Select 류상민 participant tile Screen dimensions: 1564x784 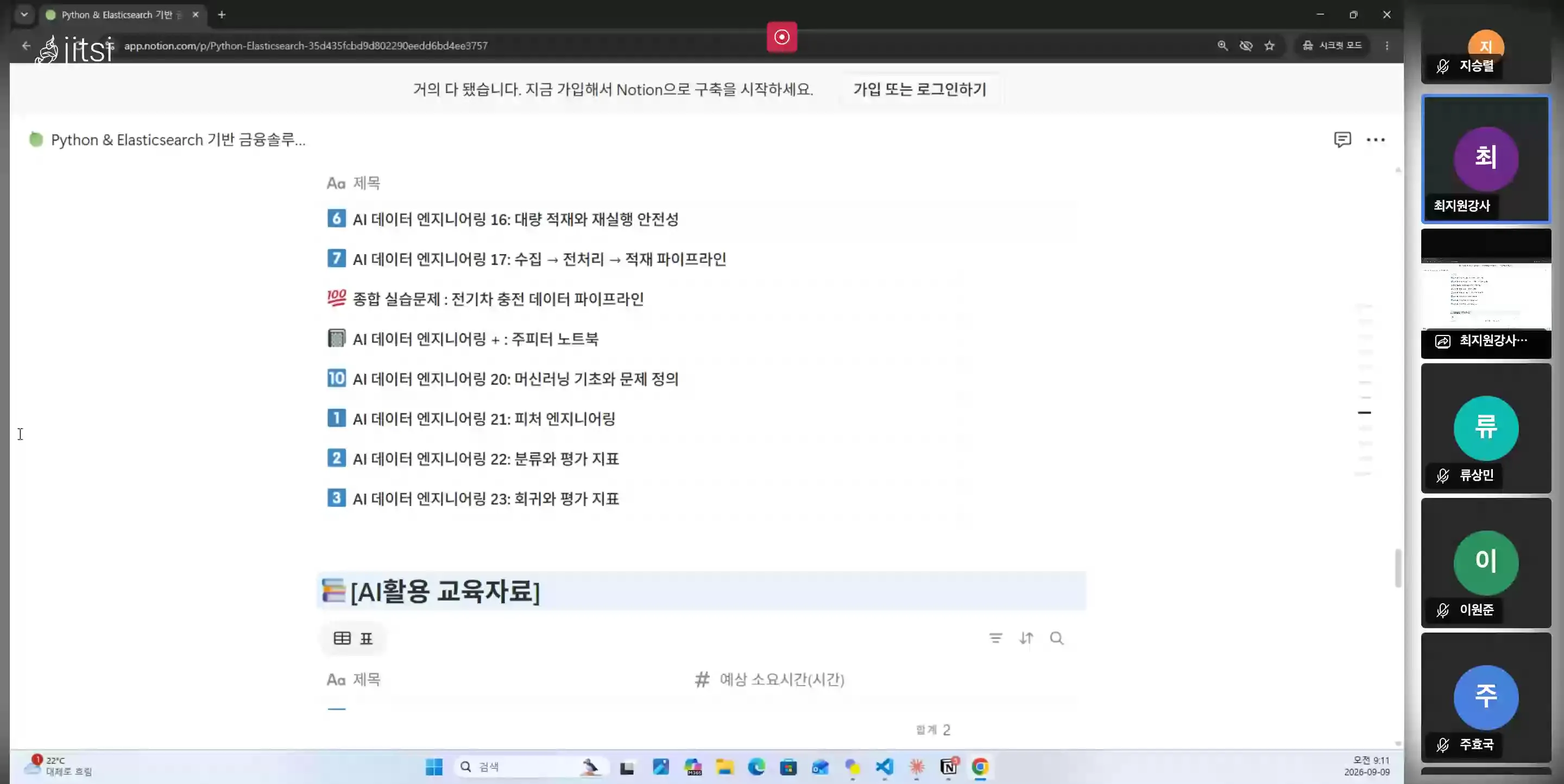tap(1486, 428)
